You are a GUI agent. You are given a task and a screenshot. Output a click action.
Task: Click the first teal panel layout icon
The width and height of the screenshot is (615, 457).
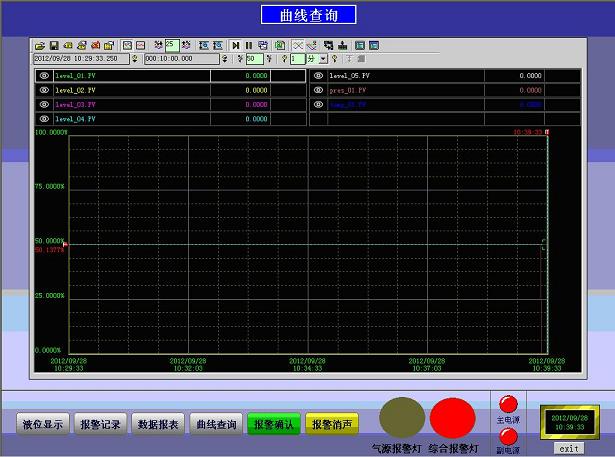(x=360, y=46)
